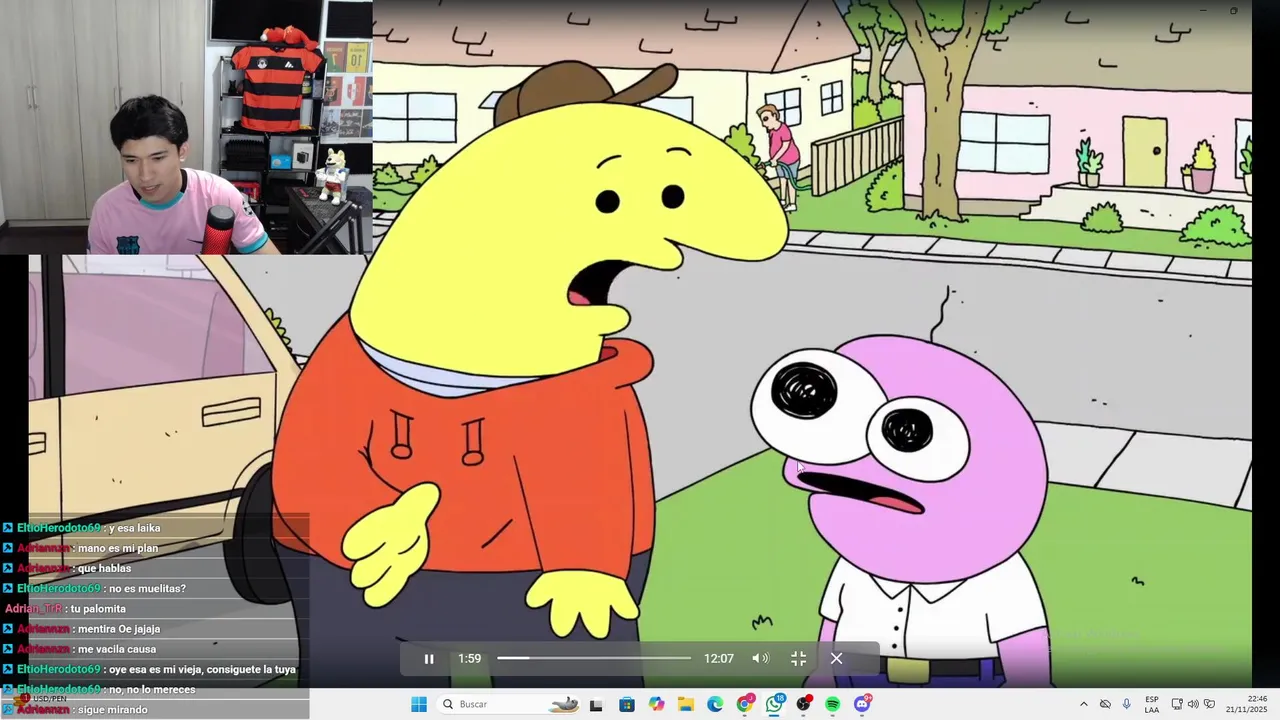The height and width of the screenshot is (720, 1280).
Task: Open File Explorer folder icon
Action: [685, 705]
